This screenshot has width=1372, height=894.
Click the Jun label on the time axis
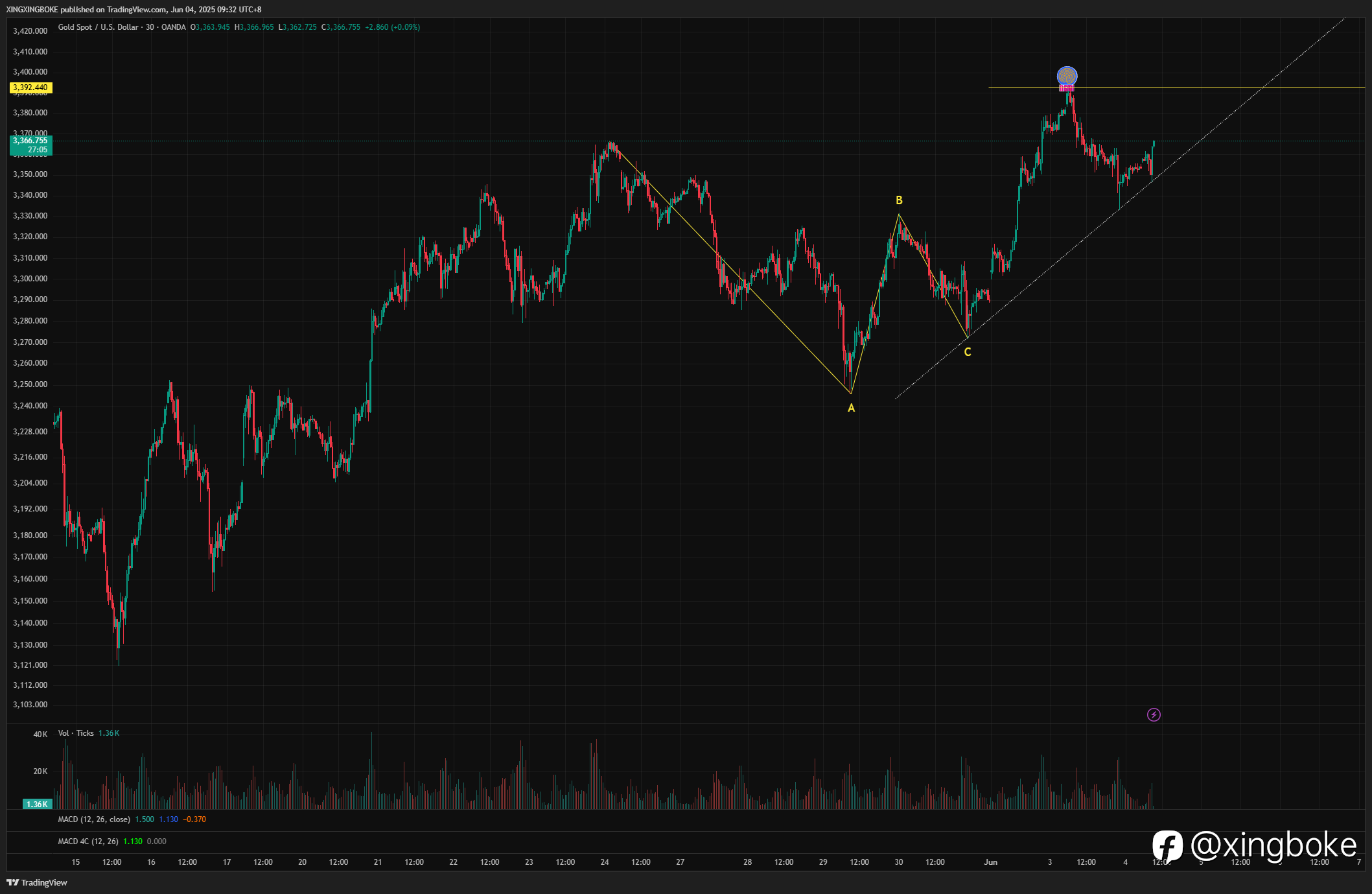(x=990, y=862)
